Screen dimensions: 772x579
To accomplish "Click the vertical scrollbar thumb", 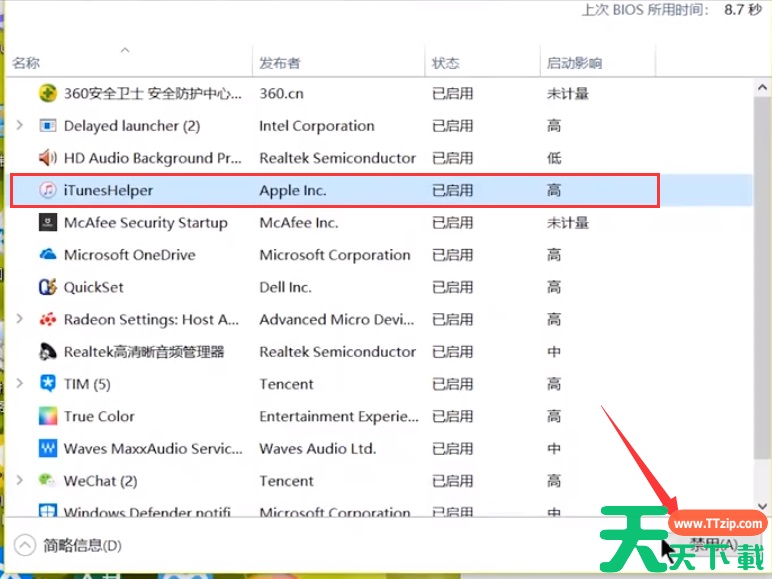I will (x=762, y=278).
